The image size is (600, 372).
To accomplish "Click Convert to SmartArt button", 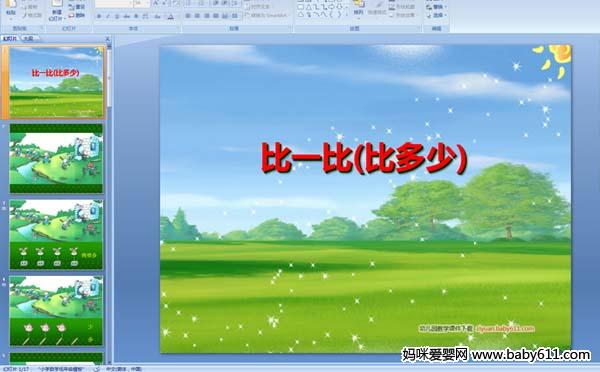I will 266,16.
